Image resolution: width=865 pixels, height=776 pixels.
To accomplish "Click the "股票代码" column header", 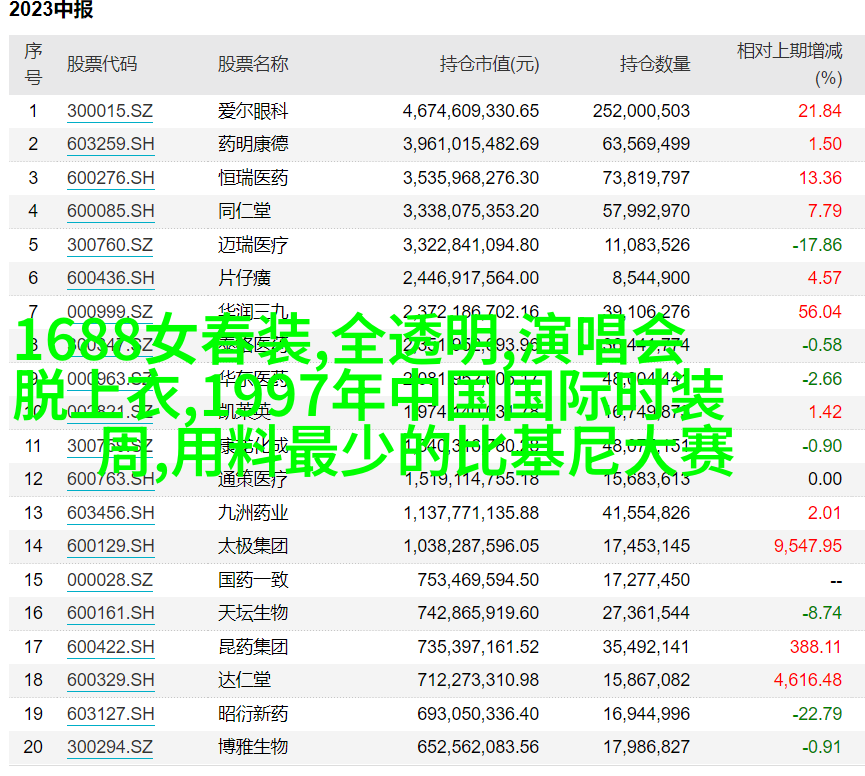I will click(x=102, y=64).
